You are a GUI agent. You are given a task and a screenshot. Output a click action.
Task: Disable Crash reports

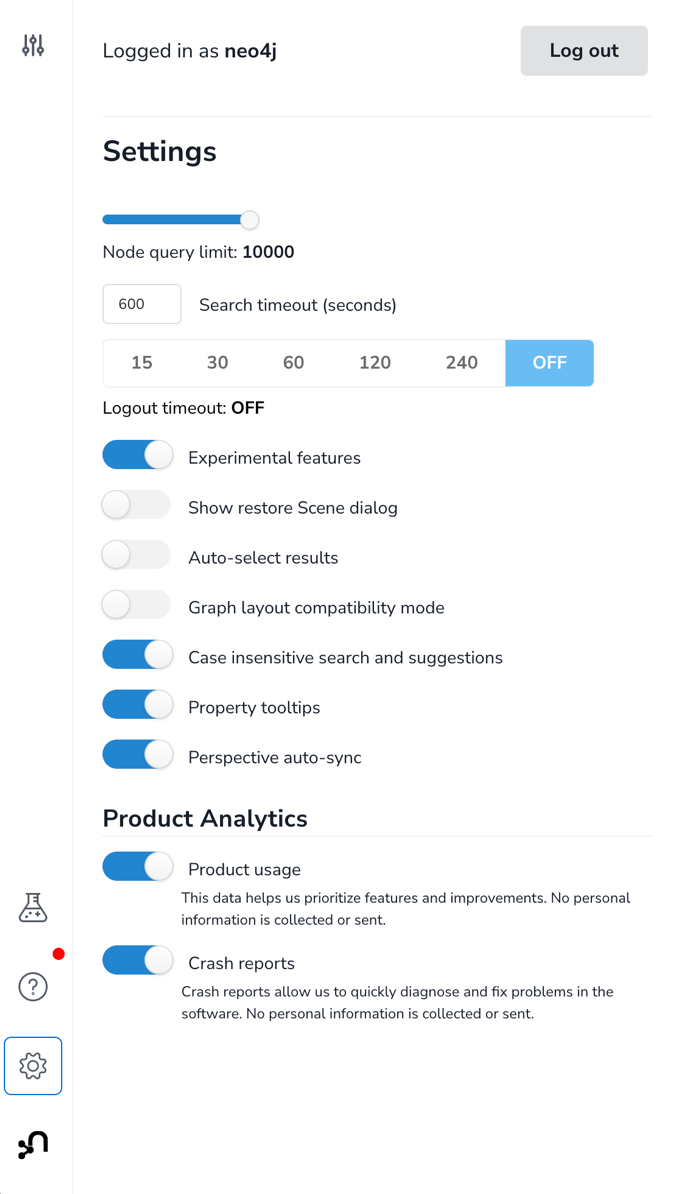137,960
